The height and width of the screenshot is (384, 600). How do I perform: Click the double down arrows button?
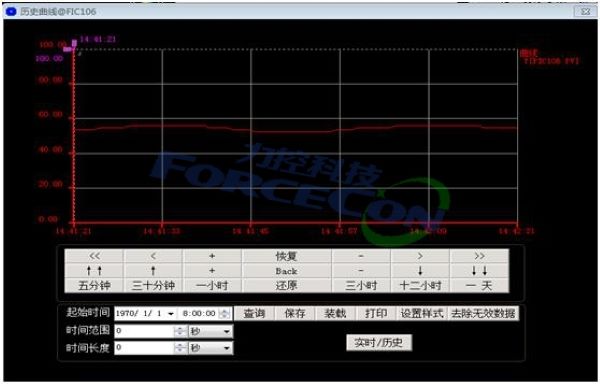[x=479, y=271]
